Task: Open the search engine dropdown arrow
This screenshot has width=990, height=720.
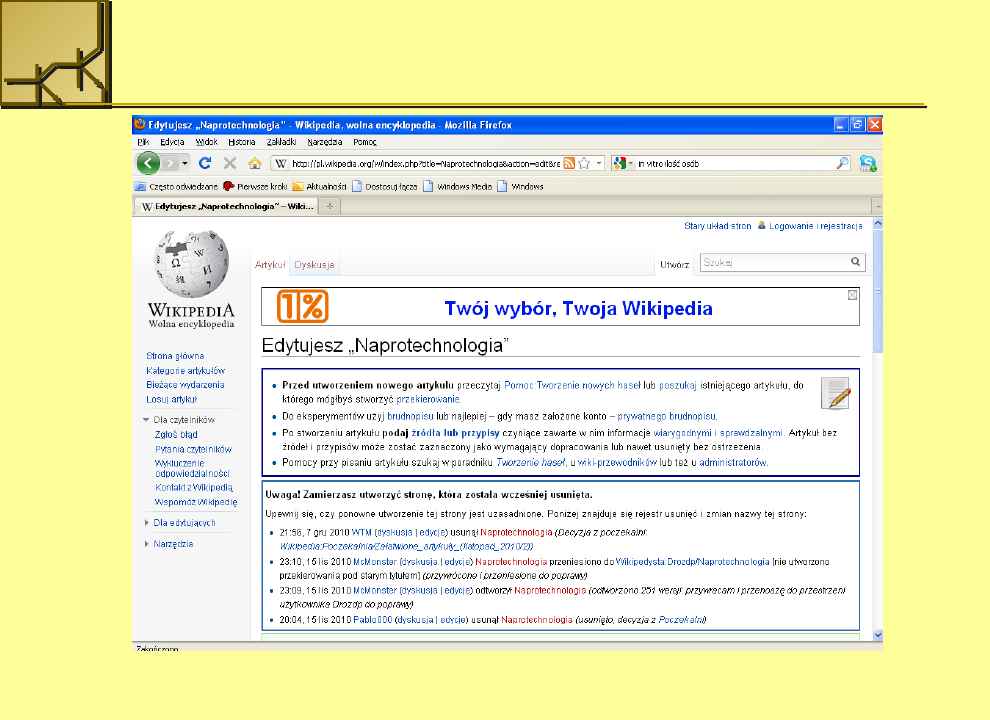Action: click(x=631, y=163)
